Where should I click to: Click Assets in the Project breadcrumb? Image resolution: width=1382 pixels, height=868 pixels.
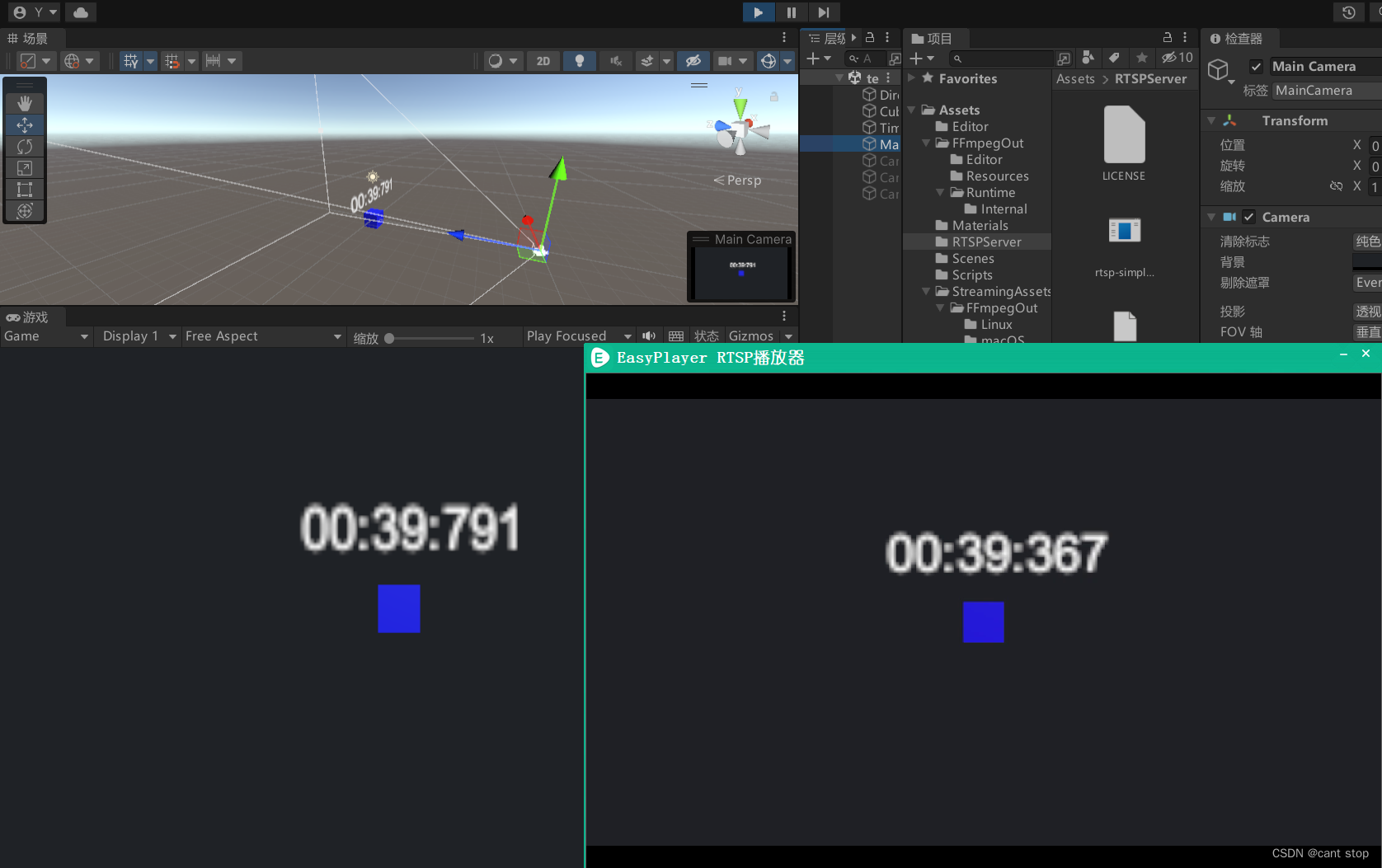coord(1074,78)
